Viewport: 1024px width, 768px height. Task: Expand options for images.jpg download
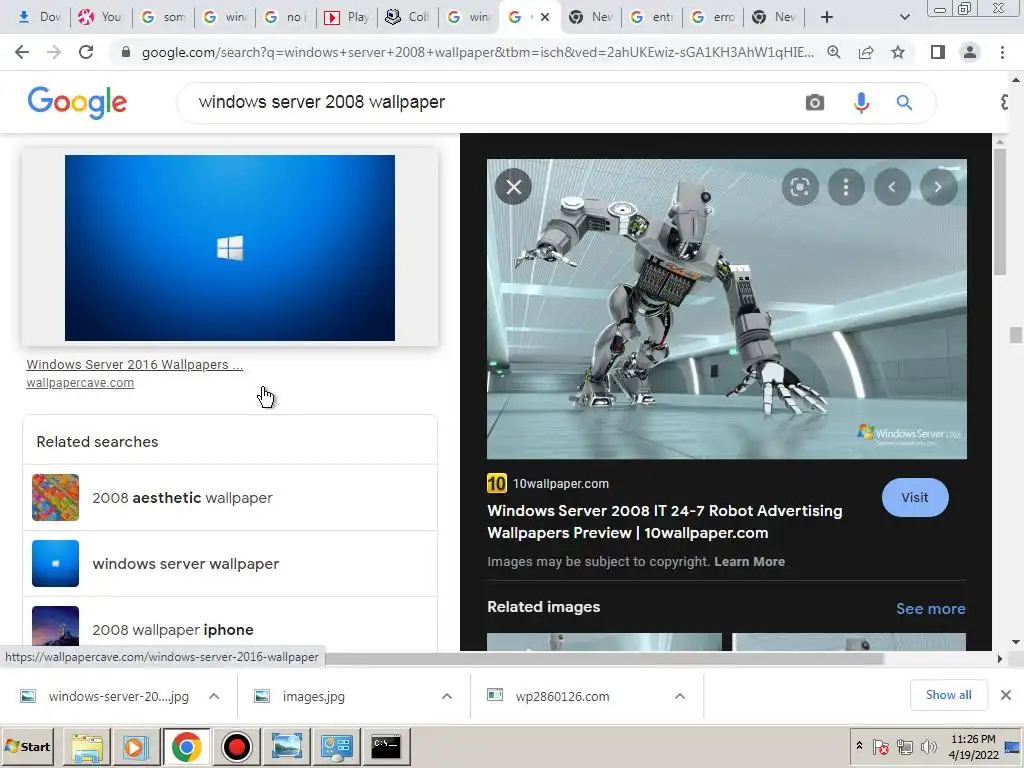tap(447, 696)
